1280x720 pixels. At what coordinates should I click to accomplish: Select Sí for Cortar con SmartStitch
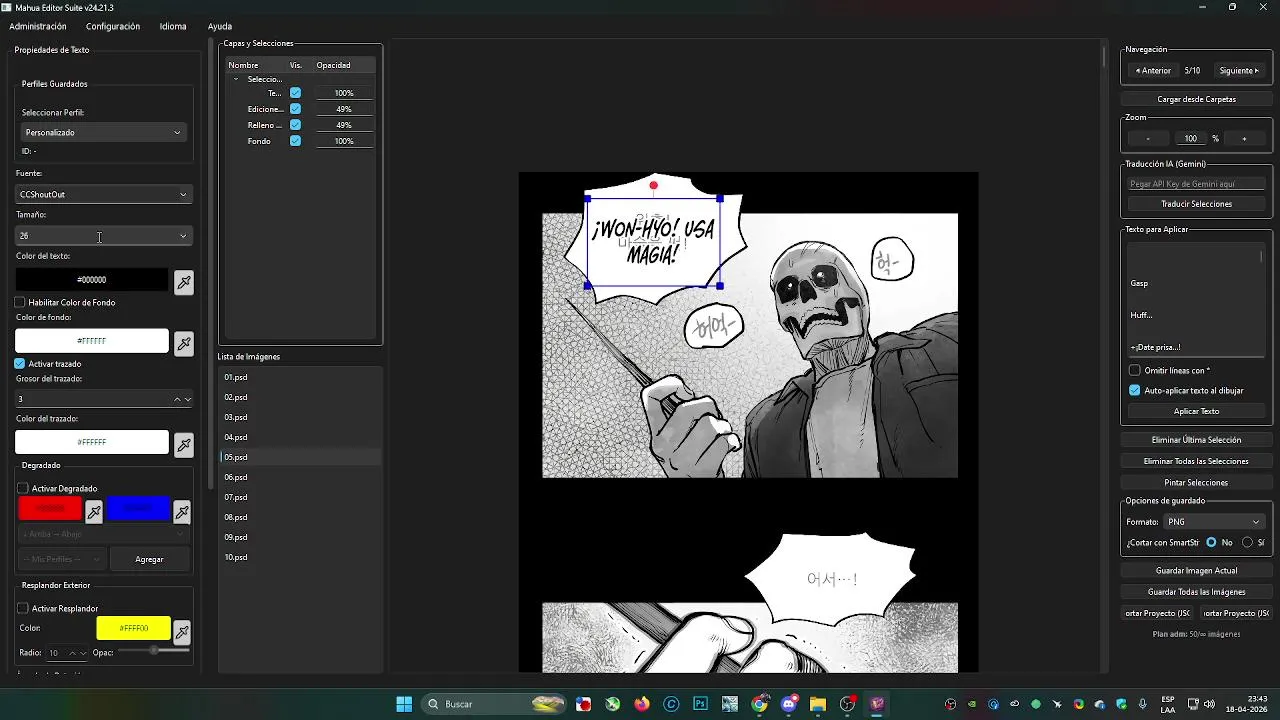[x=1247, y=542]
